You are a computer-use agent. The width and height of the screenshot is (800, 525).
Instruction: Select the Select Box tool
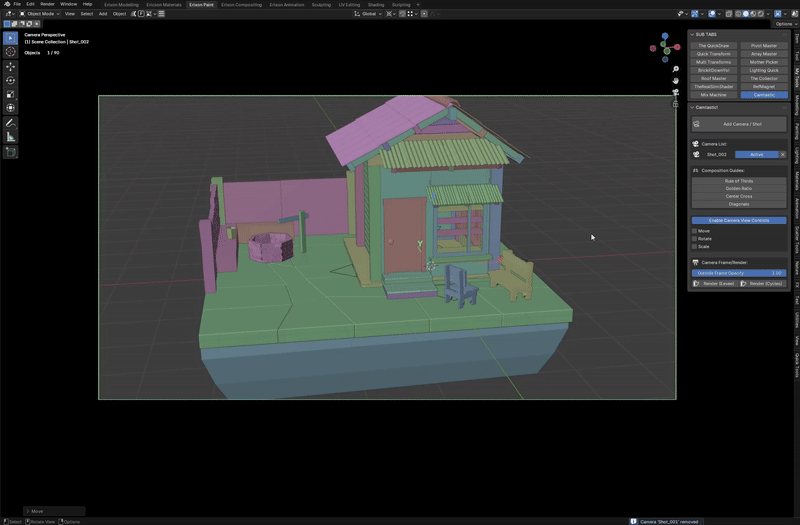coord(10,38)
